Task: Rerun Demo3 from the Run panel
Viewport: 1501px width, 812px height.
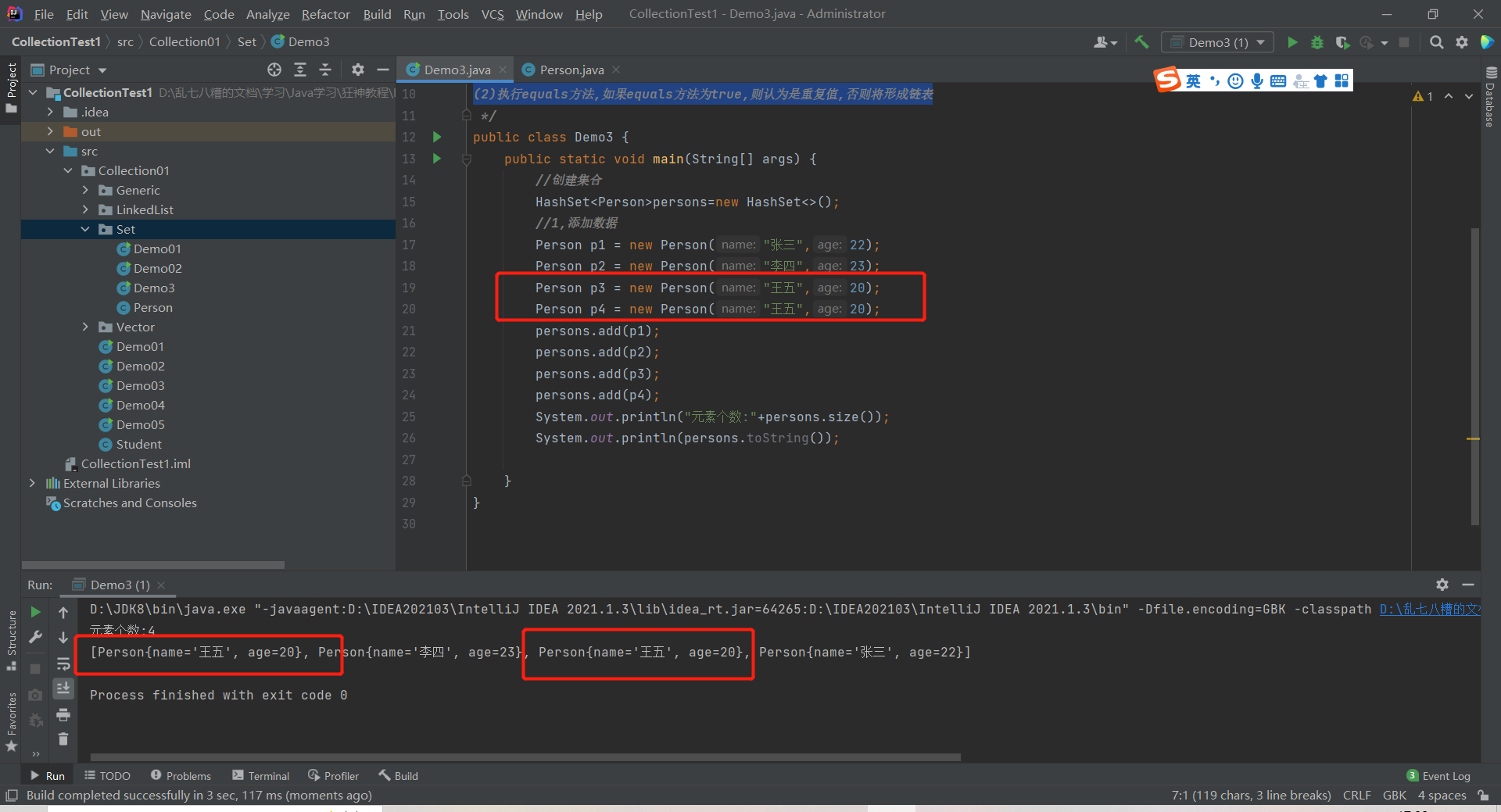Action: pyautogui.click(x=35, y=612)
